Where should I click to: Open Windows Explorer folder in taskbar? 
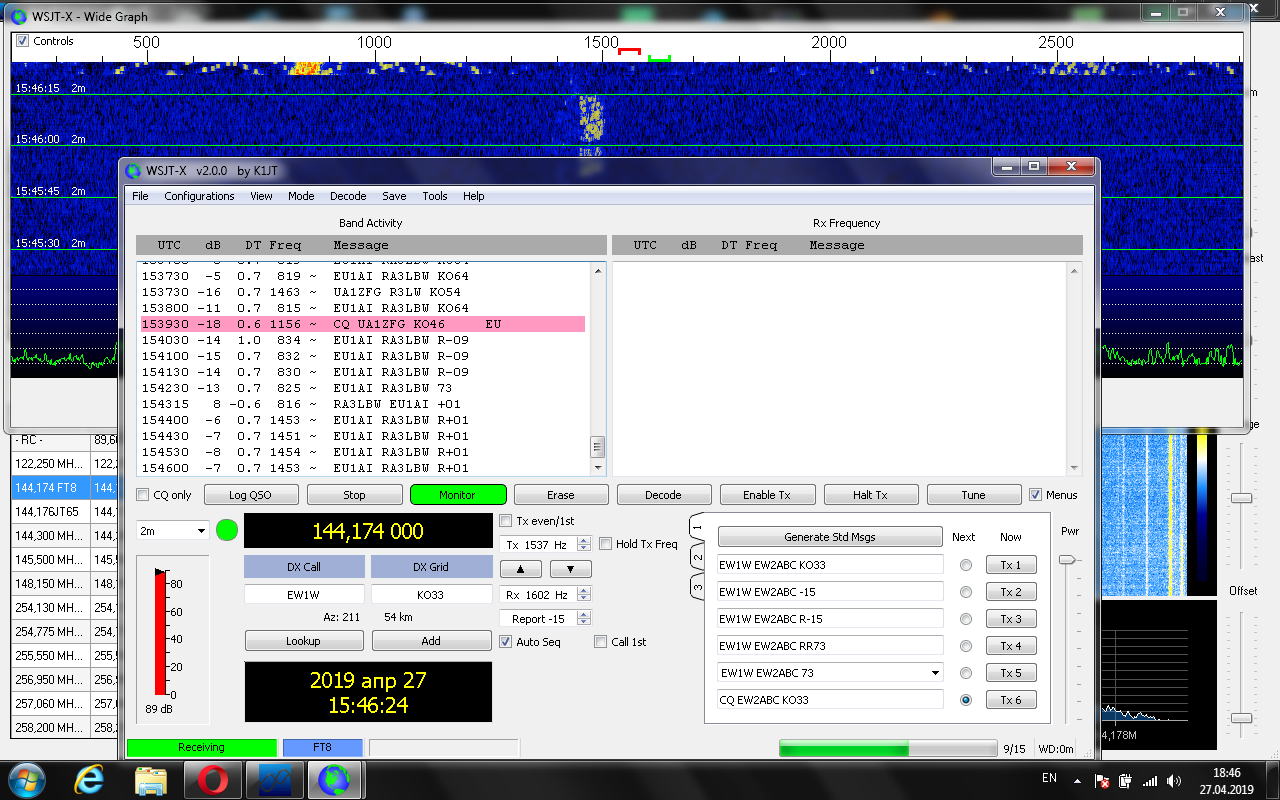[151, 779]
